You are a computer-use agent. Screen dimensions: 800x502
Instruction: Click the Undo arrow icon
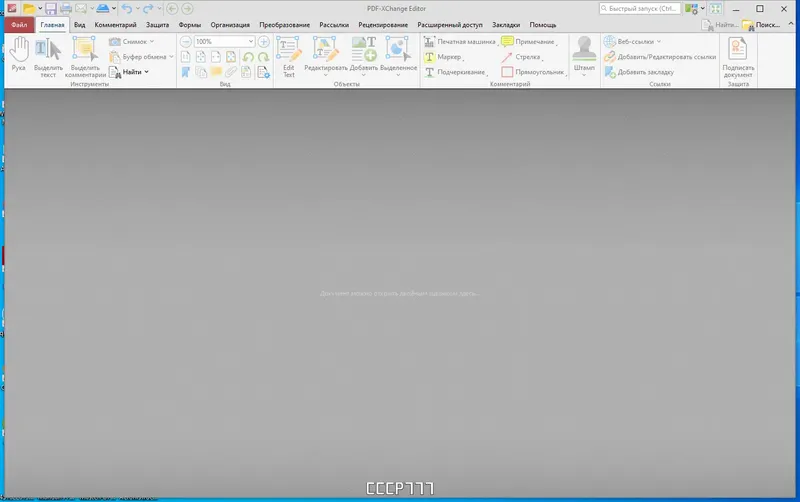point(127,8)
